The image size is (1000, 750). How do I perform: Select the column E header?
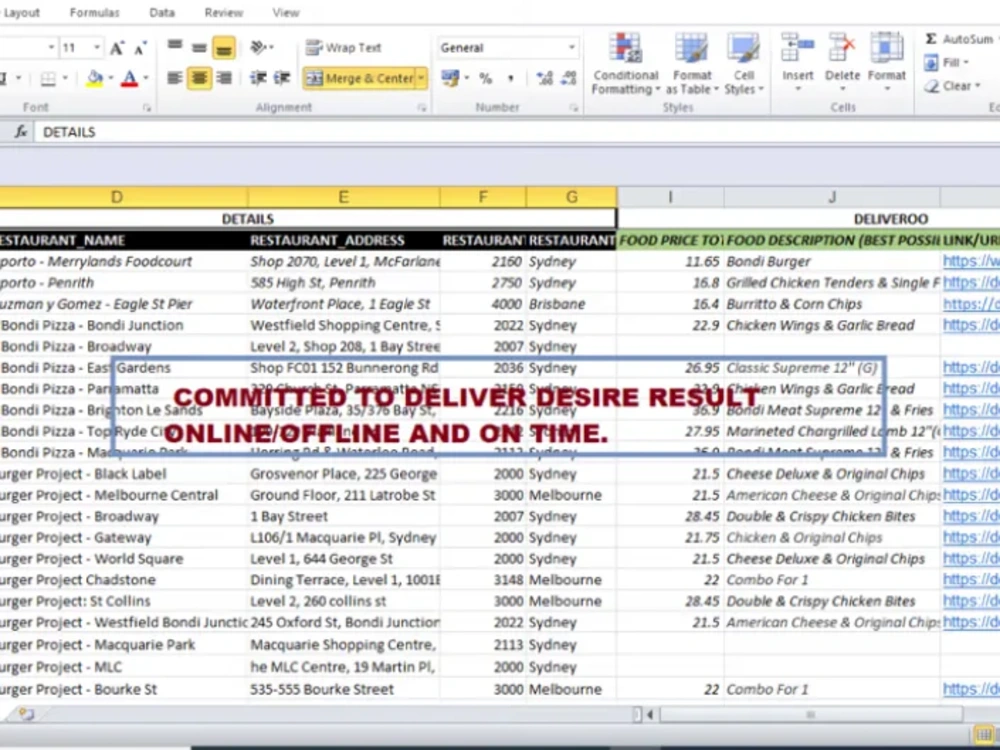click(x=343, y=197)
